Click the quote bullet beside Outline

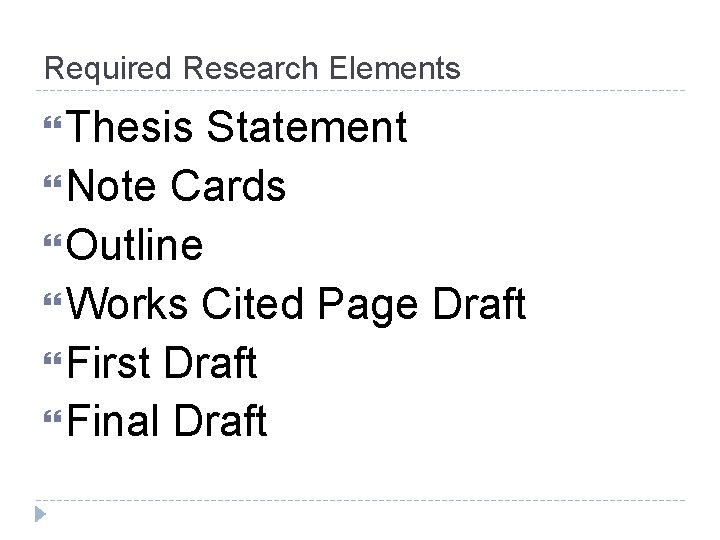[52, 241]
